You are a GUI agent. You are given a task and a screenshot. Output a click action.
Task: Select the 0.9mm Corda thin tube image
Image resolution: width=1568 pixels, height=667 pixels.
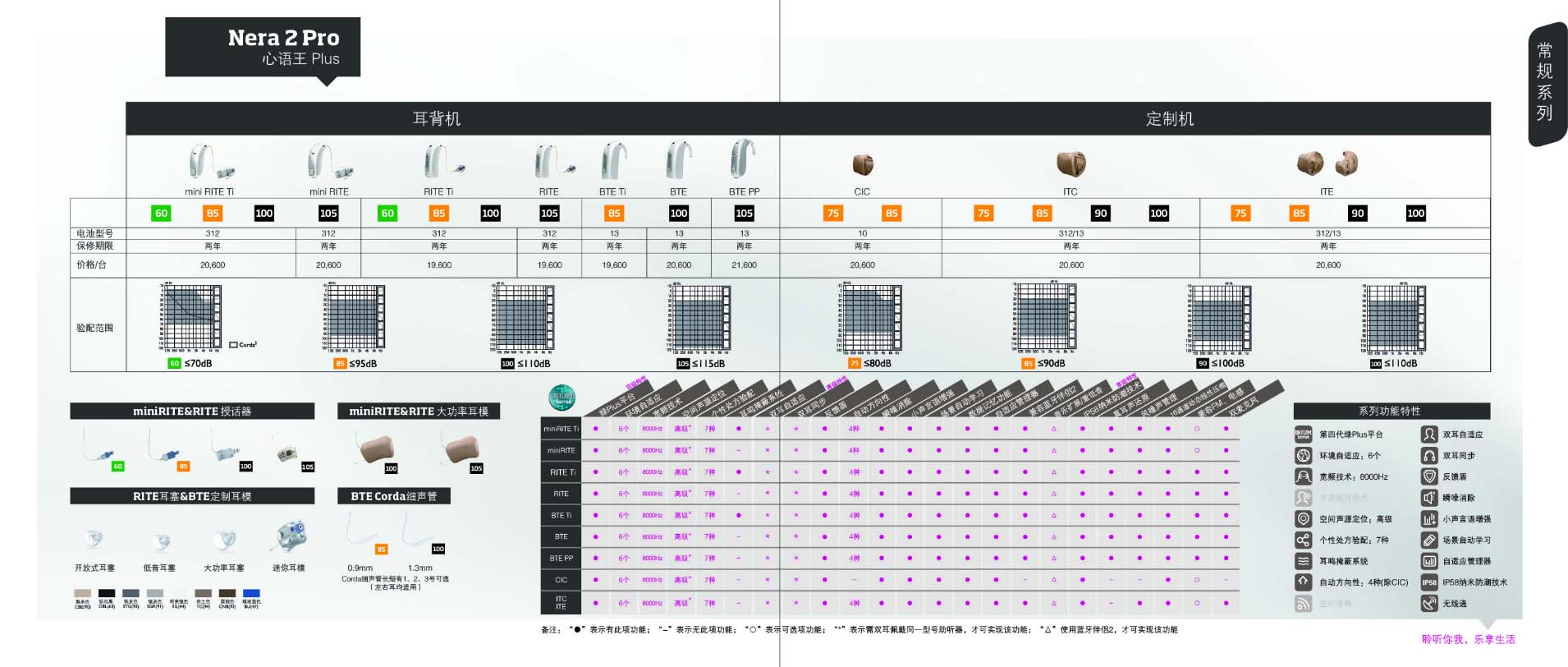[x=361, y=528]
